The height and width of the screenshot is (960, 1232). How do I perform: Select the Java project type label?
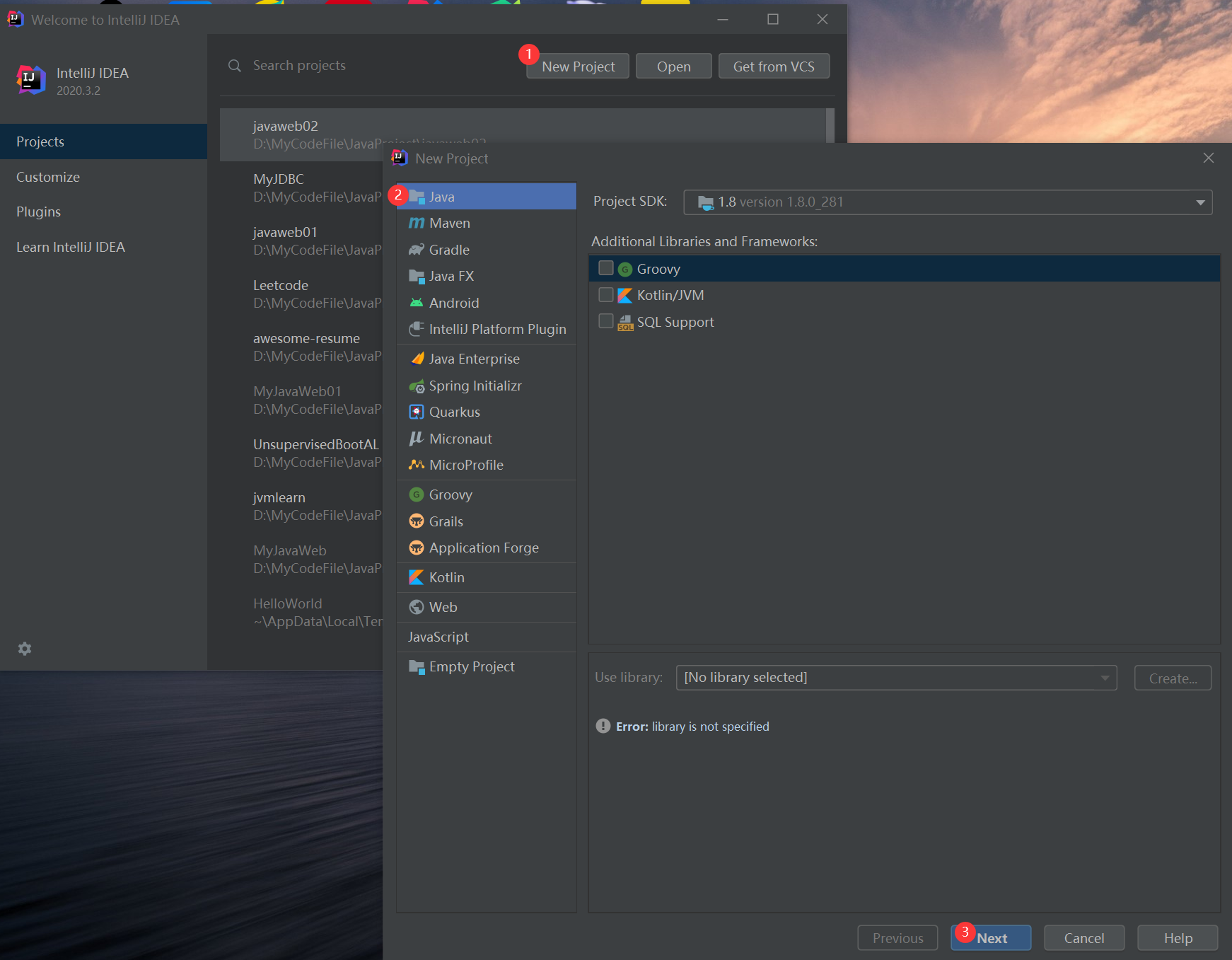coord(442,197)
